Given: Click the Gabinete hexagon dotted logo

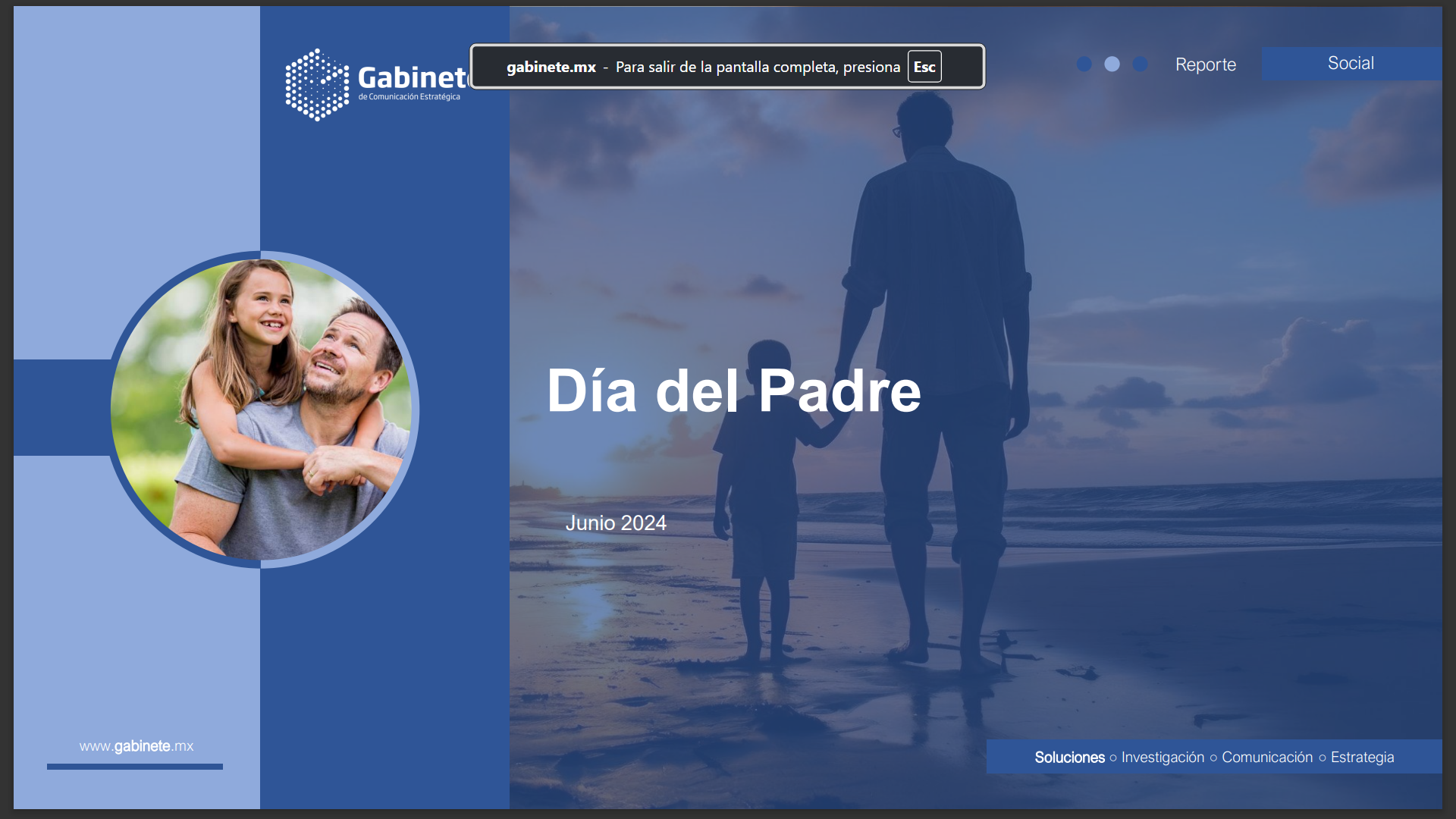Looking at the screenshot, I should [x=317, y=85].
